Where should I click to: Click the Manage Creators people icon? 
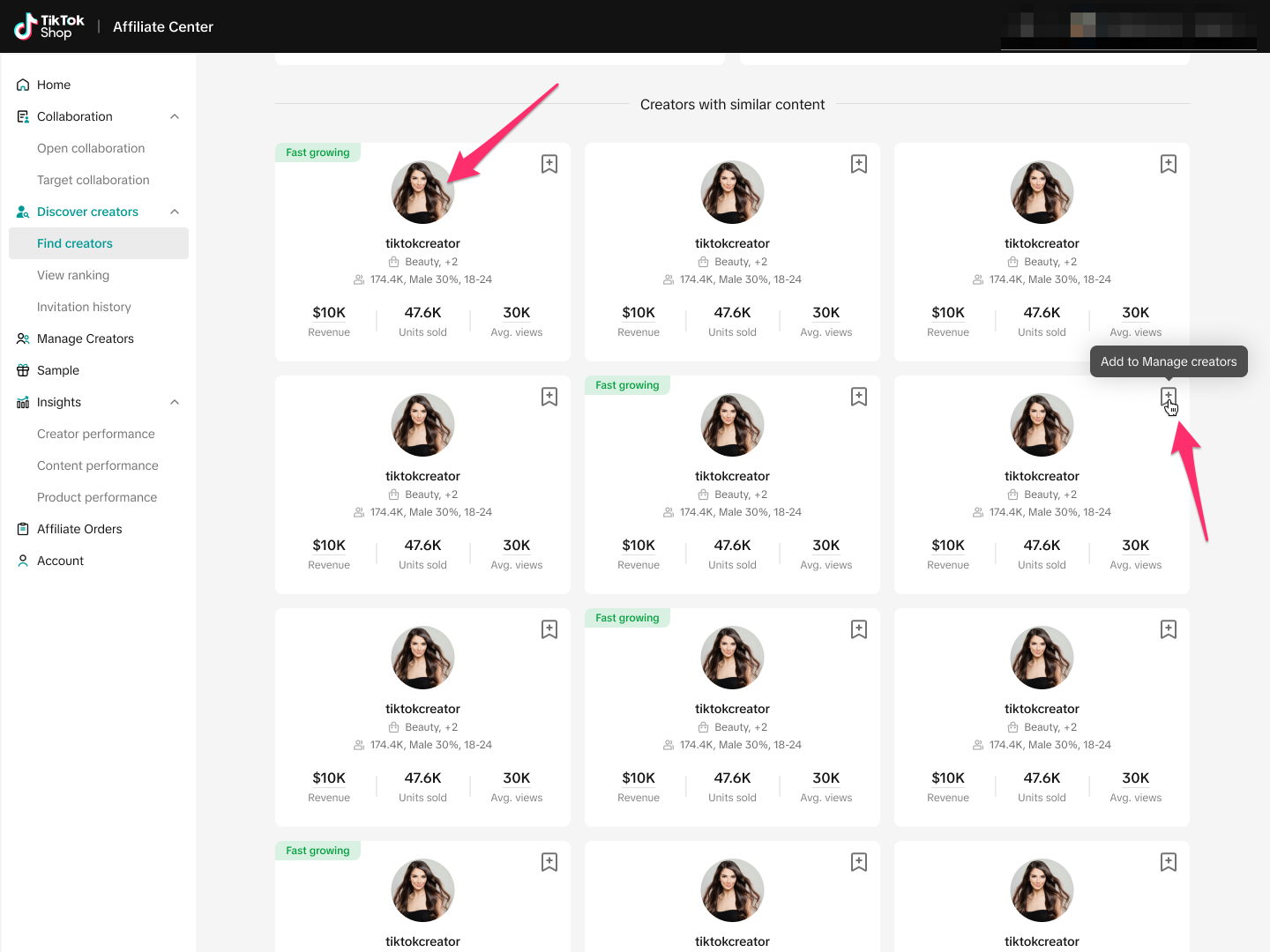[x=23, y=338]
